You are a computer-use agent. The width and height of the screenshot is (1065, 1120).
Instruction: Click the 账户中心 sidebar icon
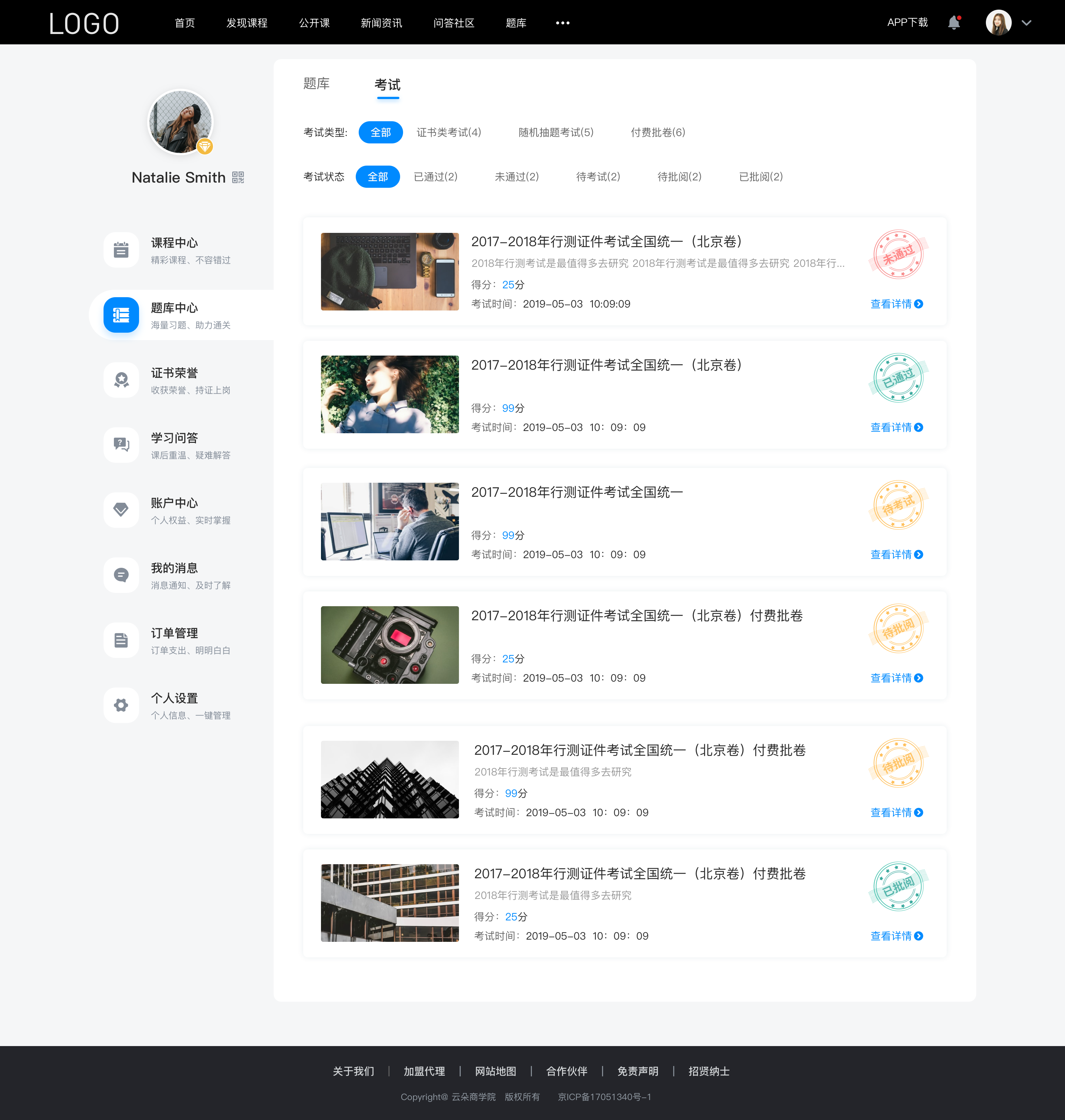pos(120,511)
